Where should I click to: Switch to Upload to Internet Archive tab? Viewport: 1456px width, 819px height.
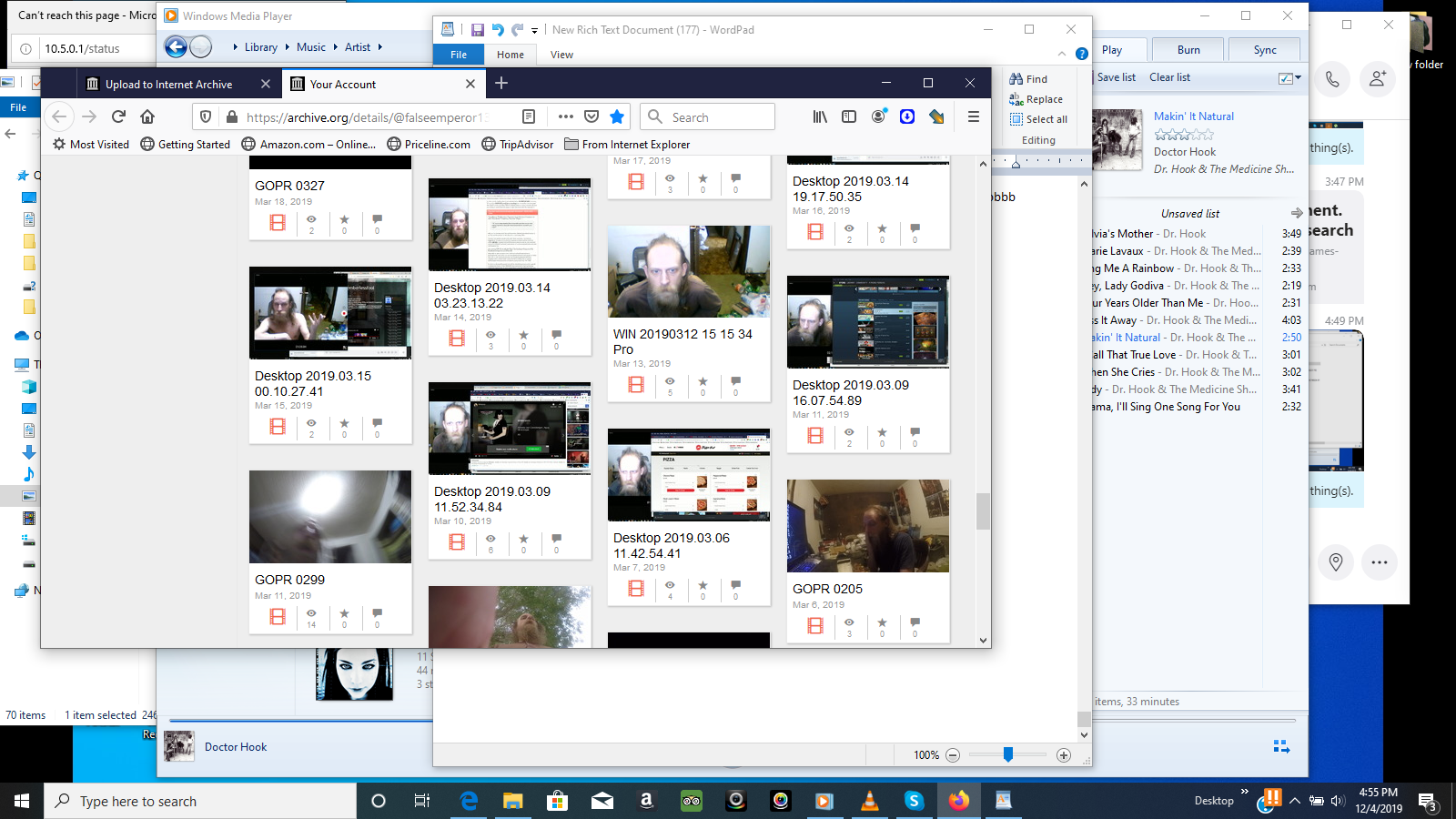pos(168,84)
